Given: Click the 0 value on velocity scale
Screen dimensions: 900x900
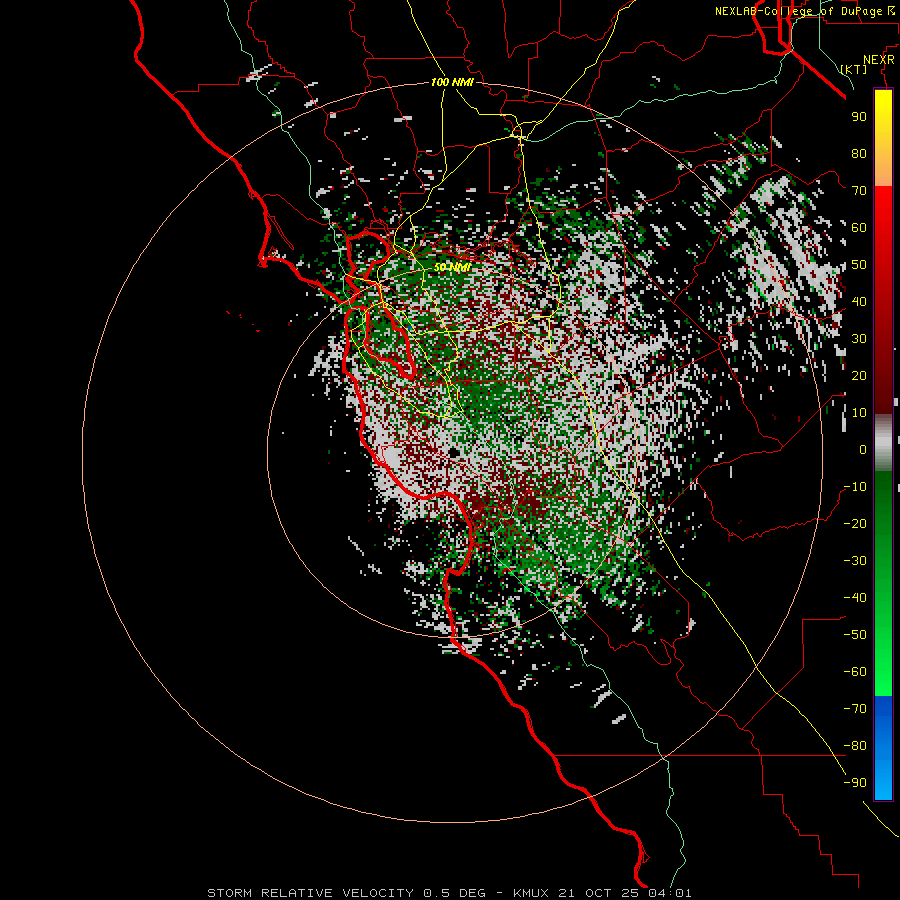Looking at the screenshot, I should tap(863, 449).
